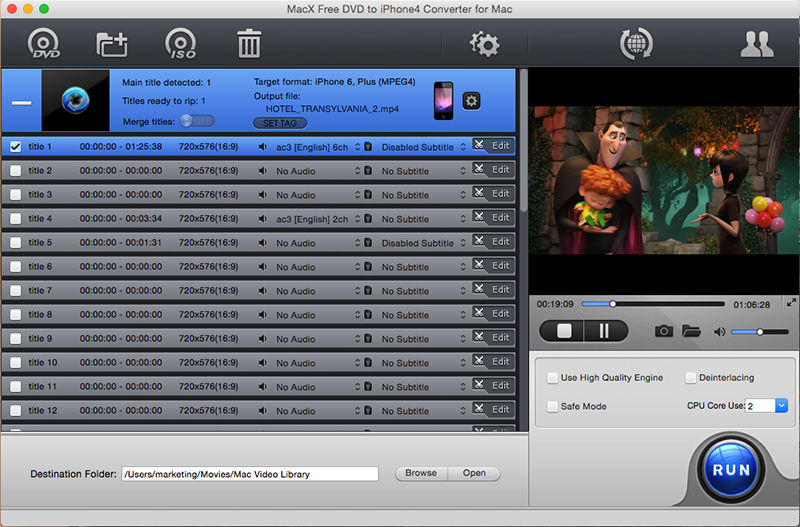Mute the preview with the speaker icon
This screenshot has height=527, width=800.
(x=719, y=332)
